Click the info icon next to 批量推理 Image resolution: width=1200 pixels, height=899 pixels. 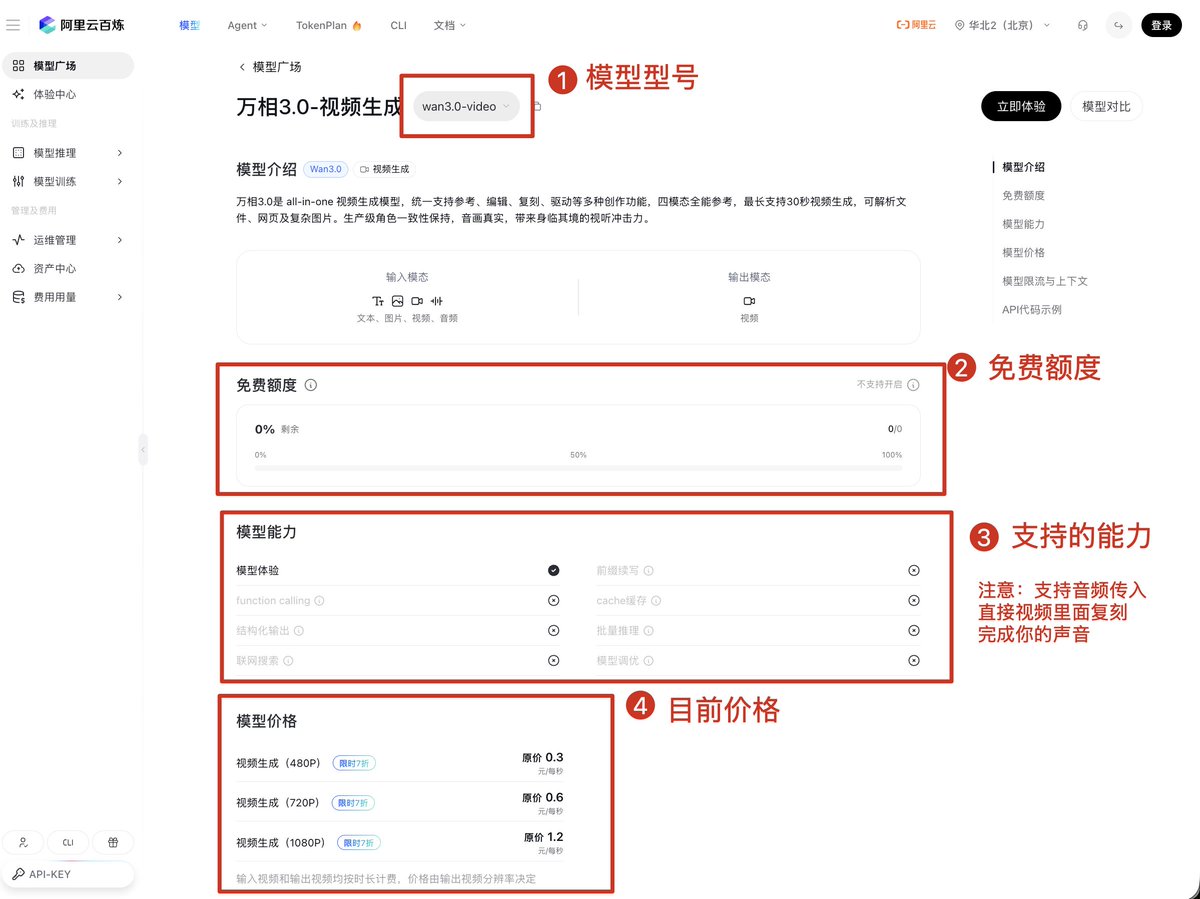point(648,631)
